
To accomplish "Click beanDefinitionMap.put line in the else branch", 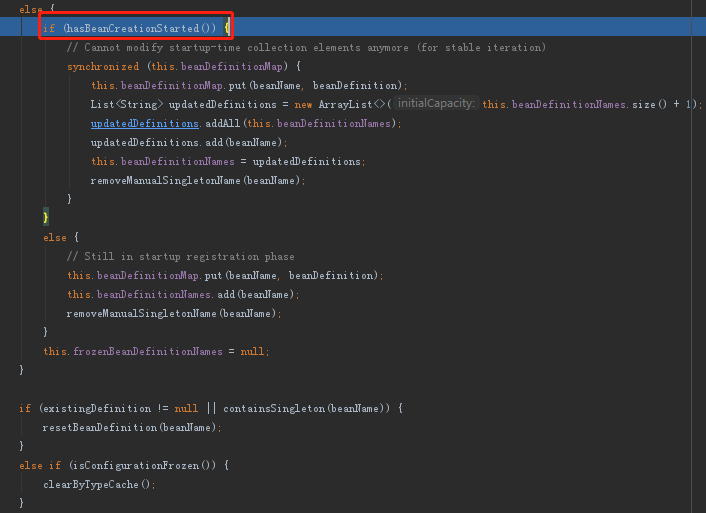I will [225, 276].
